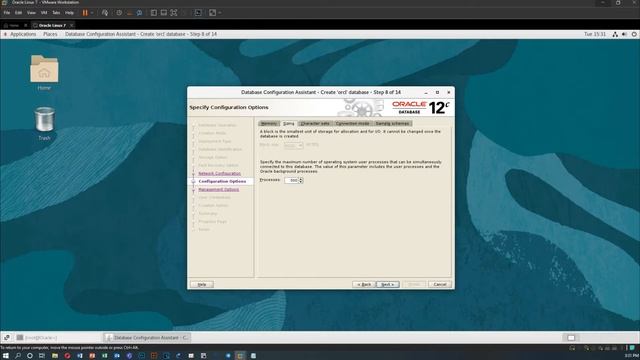Image resolution: width=640 pixels, height=360 pixels.
Task: Minimize the Database Configuration Assistant dialog
Action: click(426, 93)
